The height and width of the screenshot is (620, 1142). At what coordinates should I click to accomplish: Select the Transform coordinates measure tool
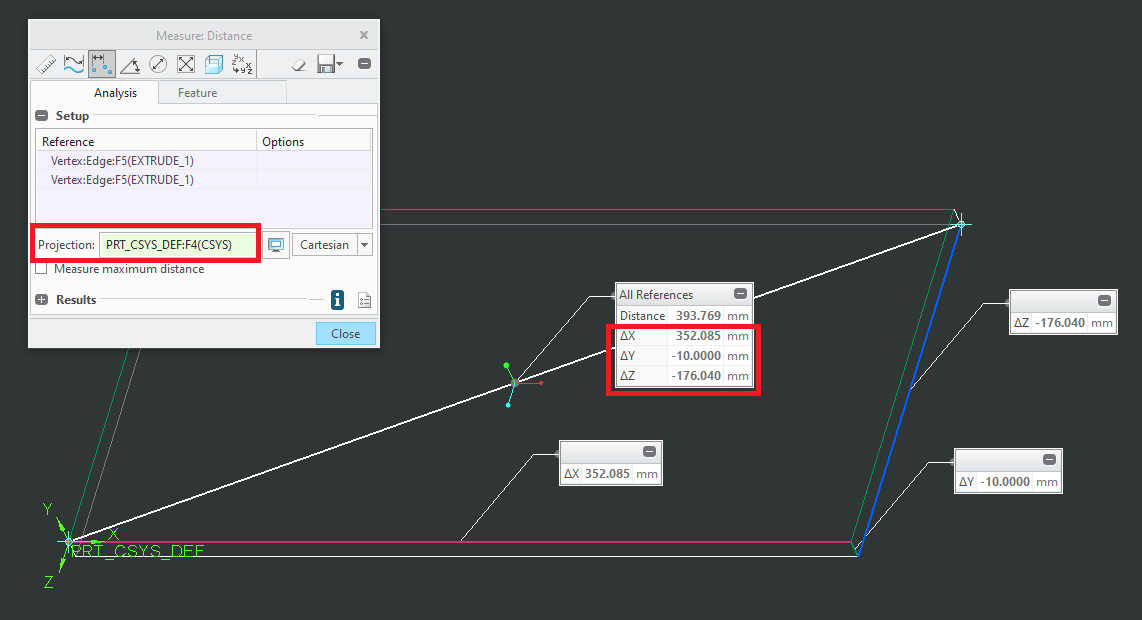point(241,63)
